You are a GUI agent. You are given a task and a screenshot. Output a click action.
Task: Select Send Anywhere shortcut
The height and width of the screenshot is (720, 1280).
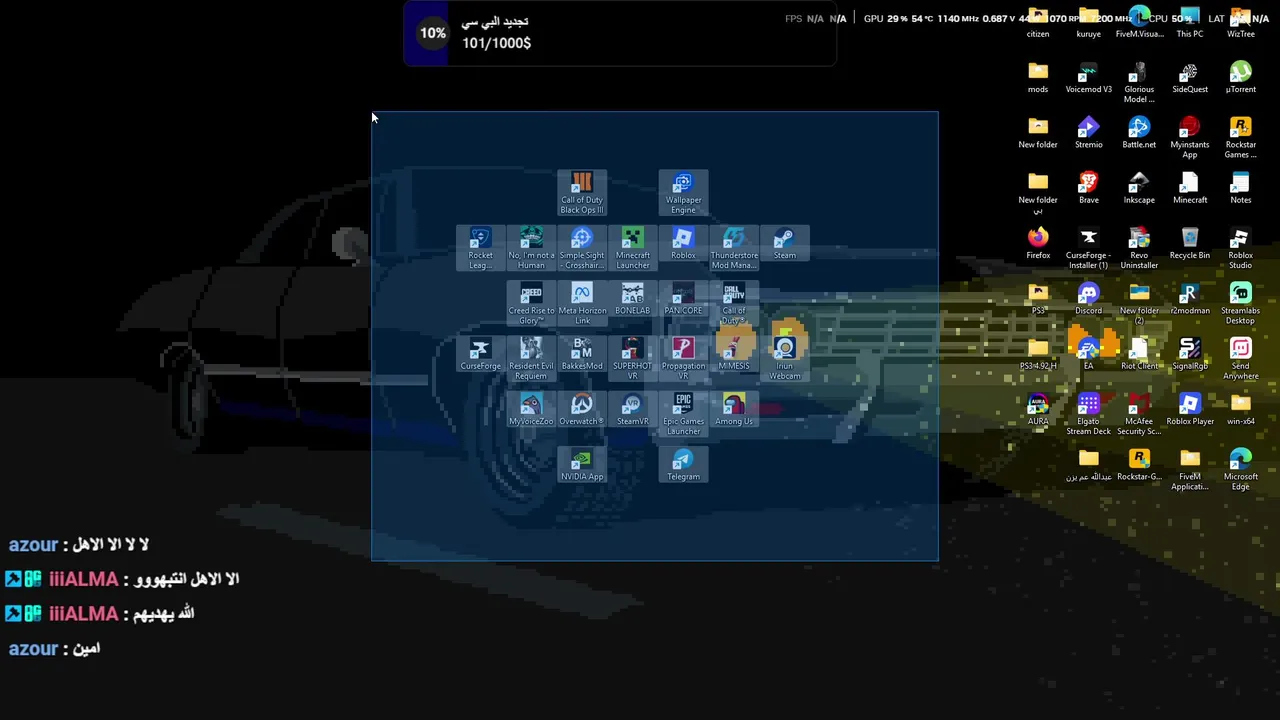tap(1240, 359)
